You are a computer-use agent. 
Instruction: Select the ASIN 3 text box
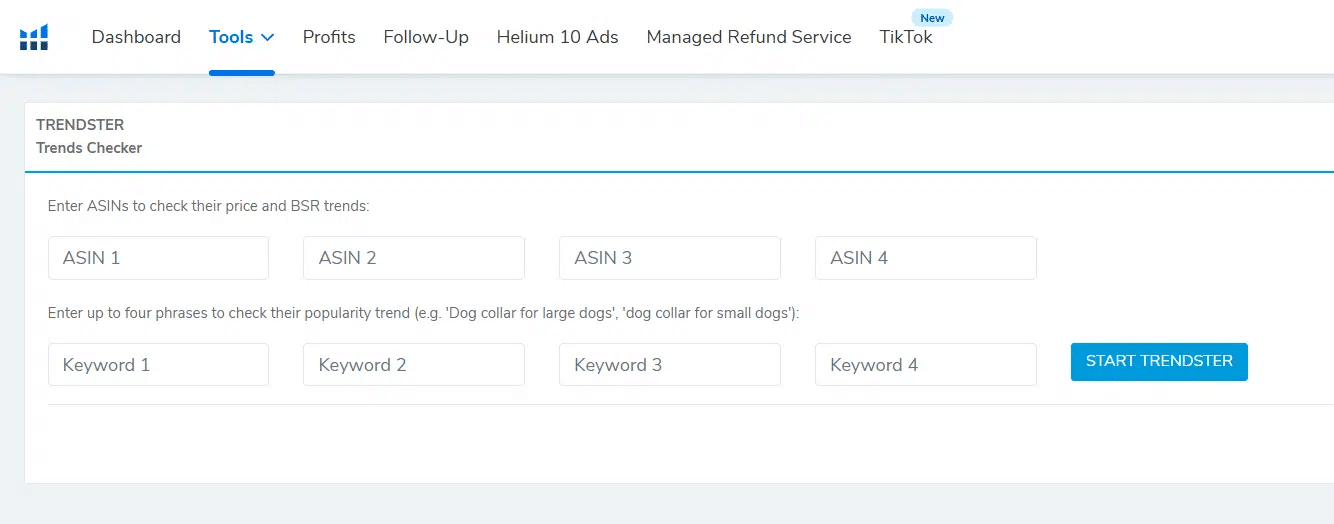[x=669, y=258]
